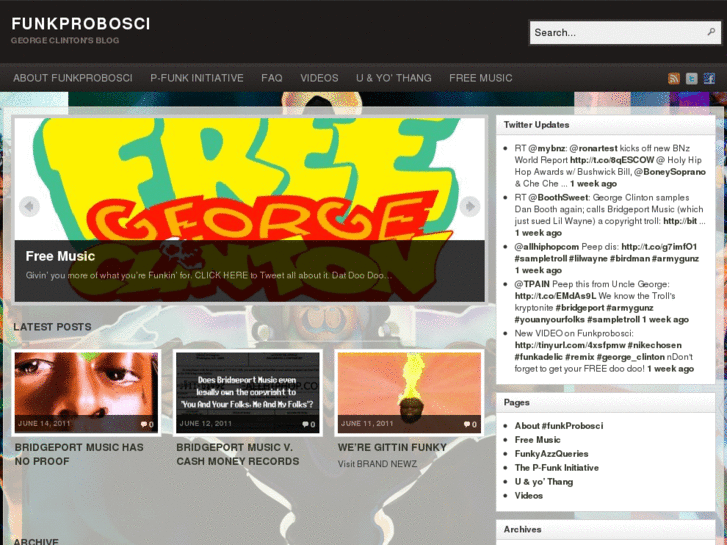
Task: Open the June 11, 2011 post thumbnail
Action: pos(409,392)
